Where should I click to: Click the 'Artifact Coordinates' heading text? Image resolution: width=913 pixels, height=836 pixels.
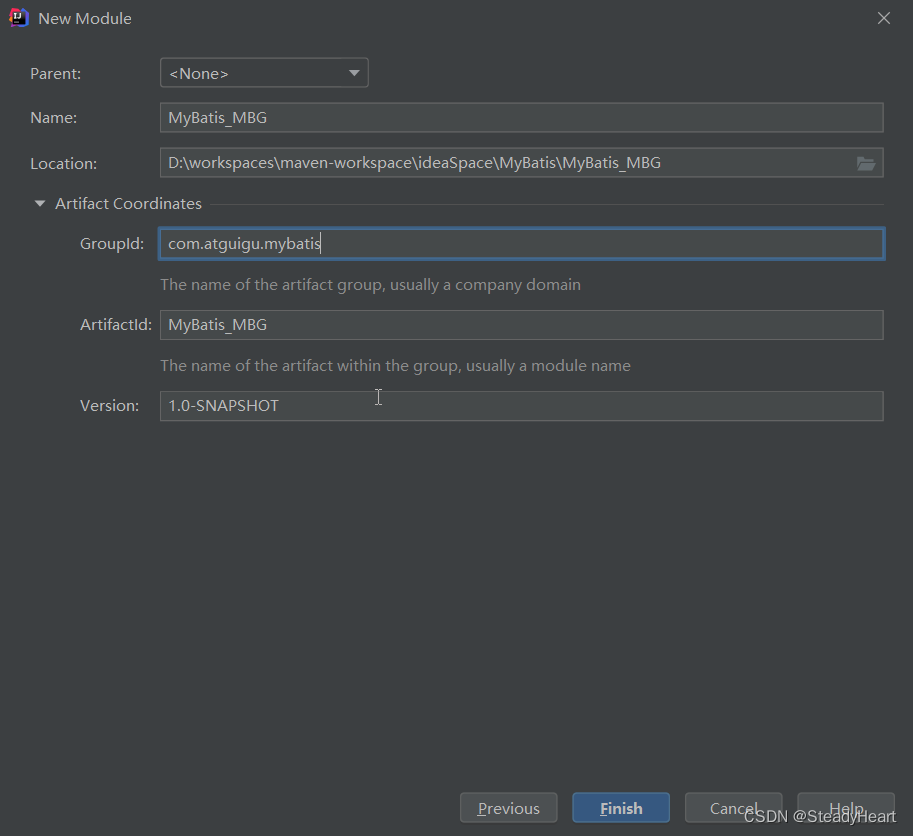[129, 203]
